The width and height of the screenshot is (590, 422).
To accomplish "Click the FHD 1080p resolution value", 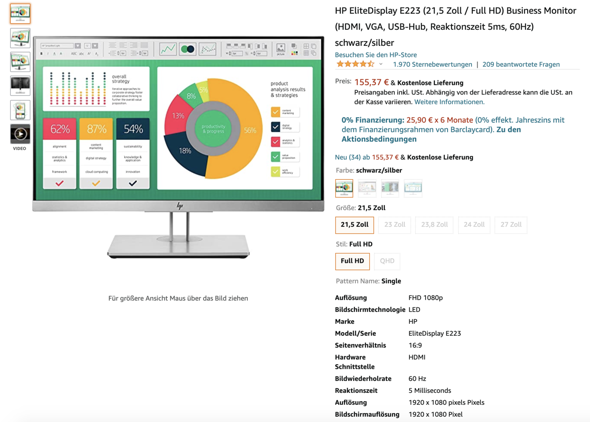I will (426, 298).
